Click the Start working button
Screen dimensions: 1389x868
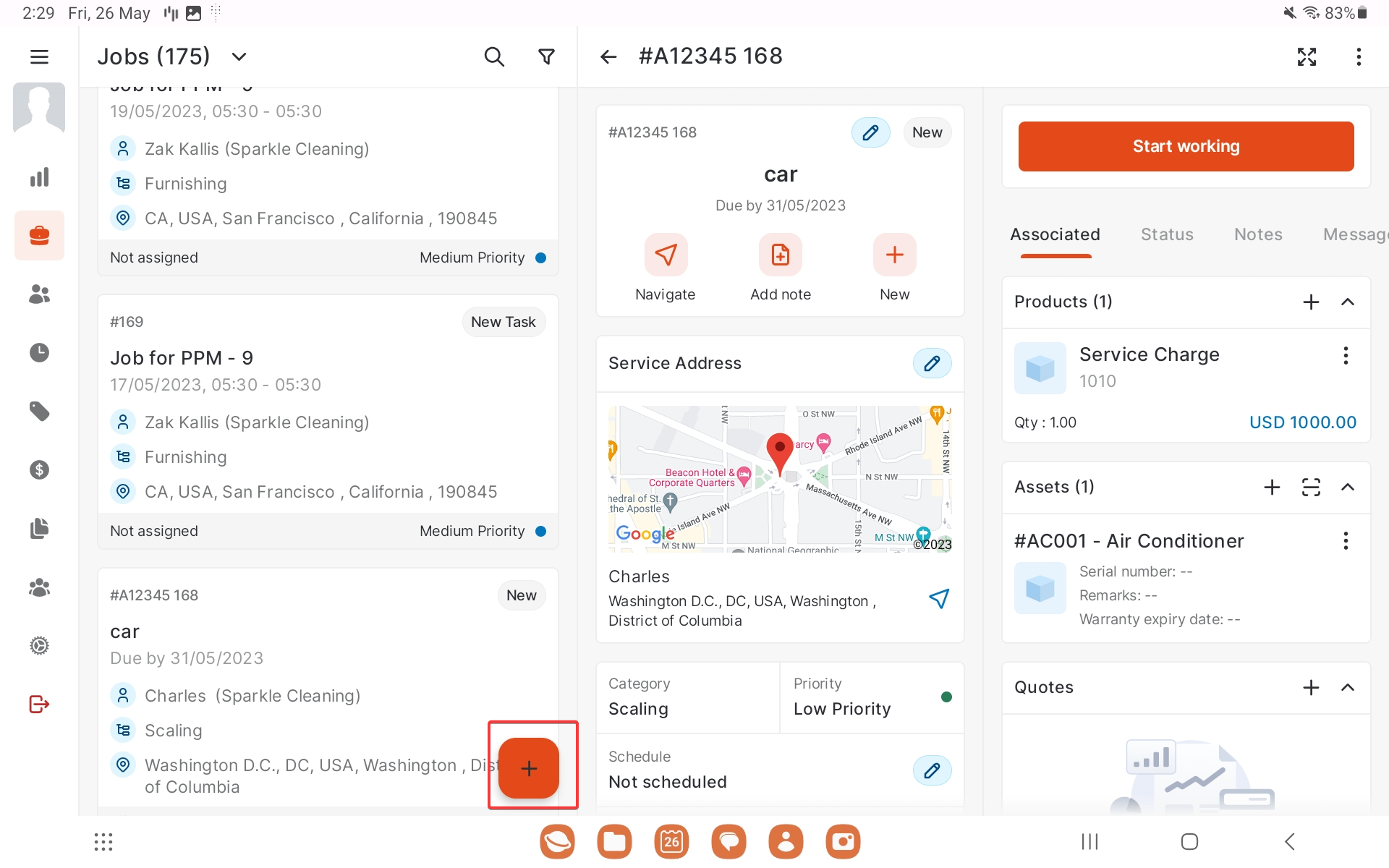(1186, 146)
